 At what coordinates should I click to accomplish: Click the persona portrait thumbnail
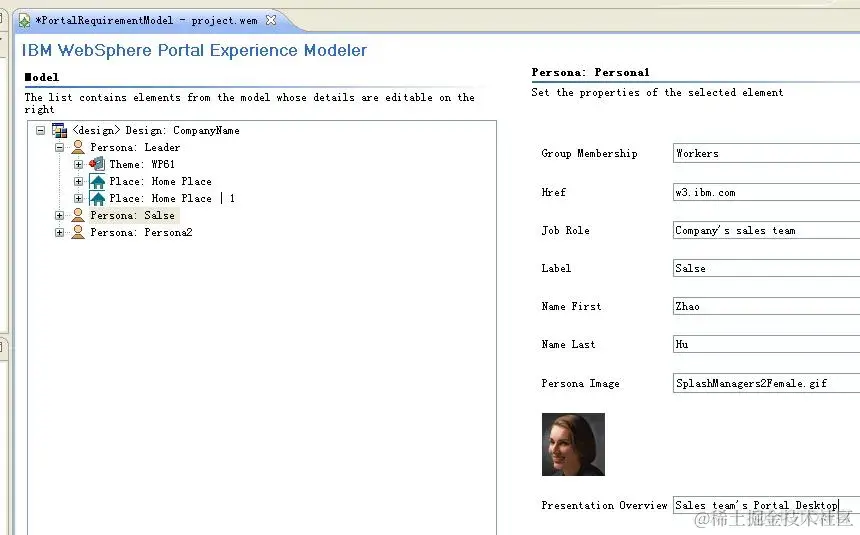pyautogui.click(x=573, y=444)
